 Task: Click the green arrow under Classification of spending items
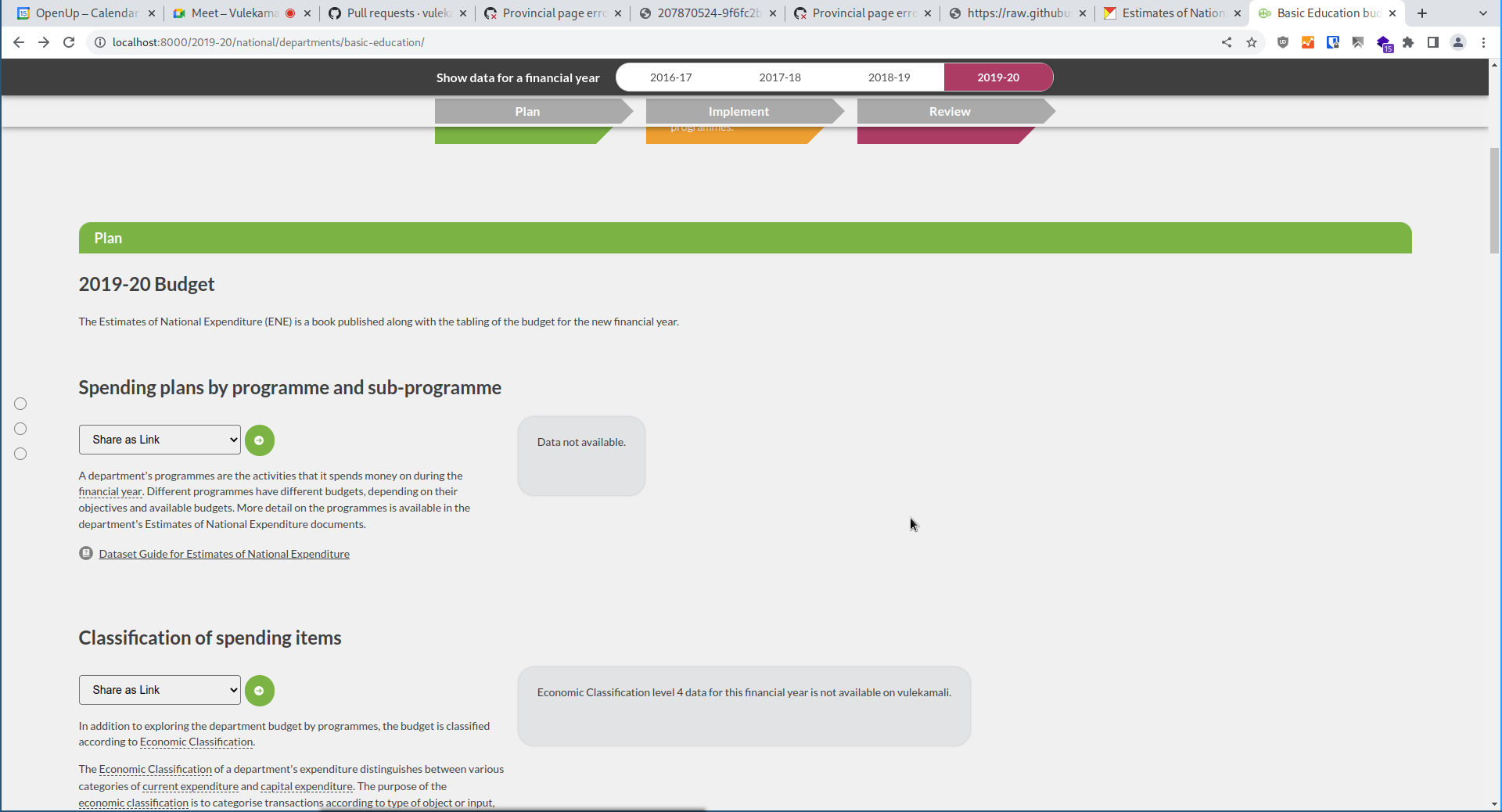[x=260, y=691]
